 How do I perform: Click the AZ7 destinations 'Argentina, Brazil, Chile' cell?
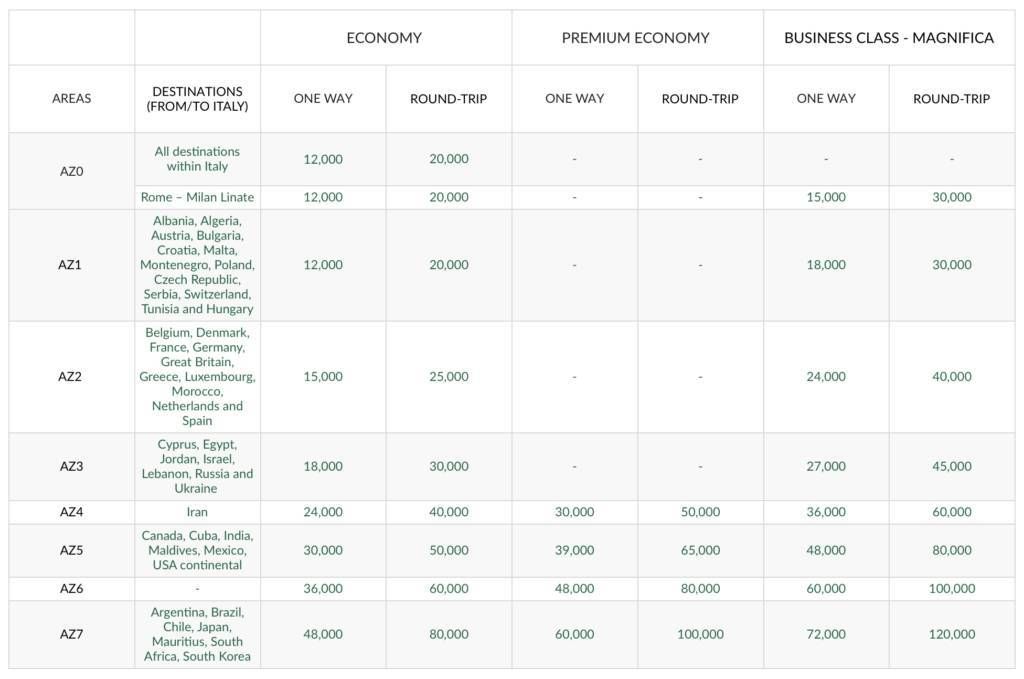coord(197,634)
